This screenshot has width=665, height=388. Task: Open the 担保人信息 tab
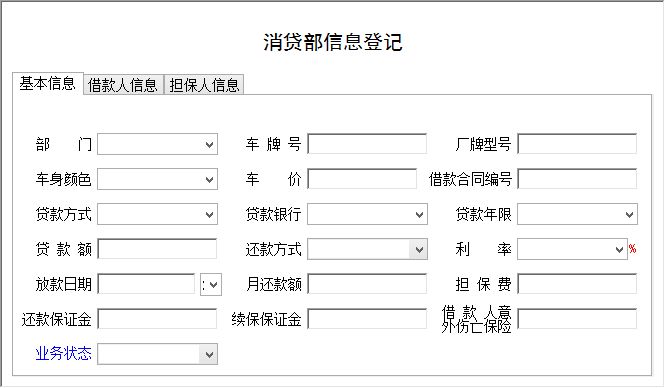point(204,85)
